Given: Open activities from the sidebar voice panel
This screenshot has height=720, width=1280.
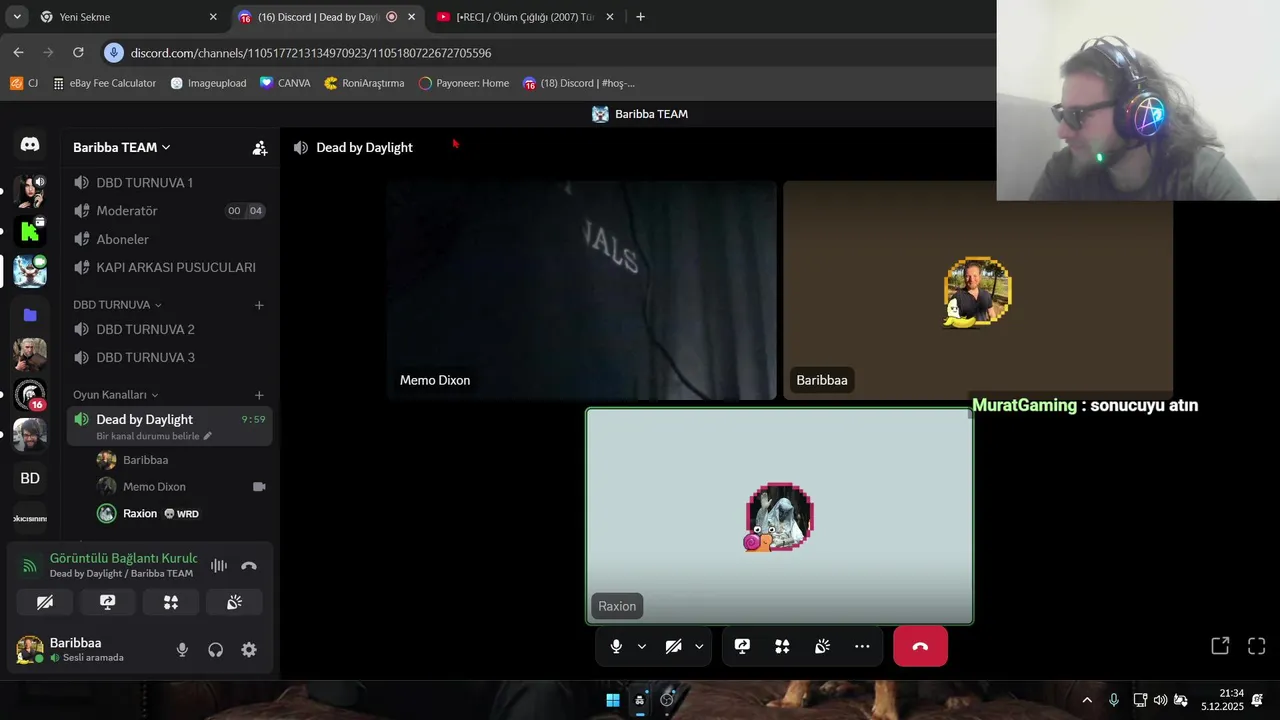Looking at the screenshot, I should pos(171,602).
